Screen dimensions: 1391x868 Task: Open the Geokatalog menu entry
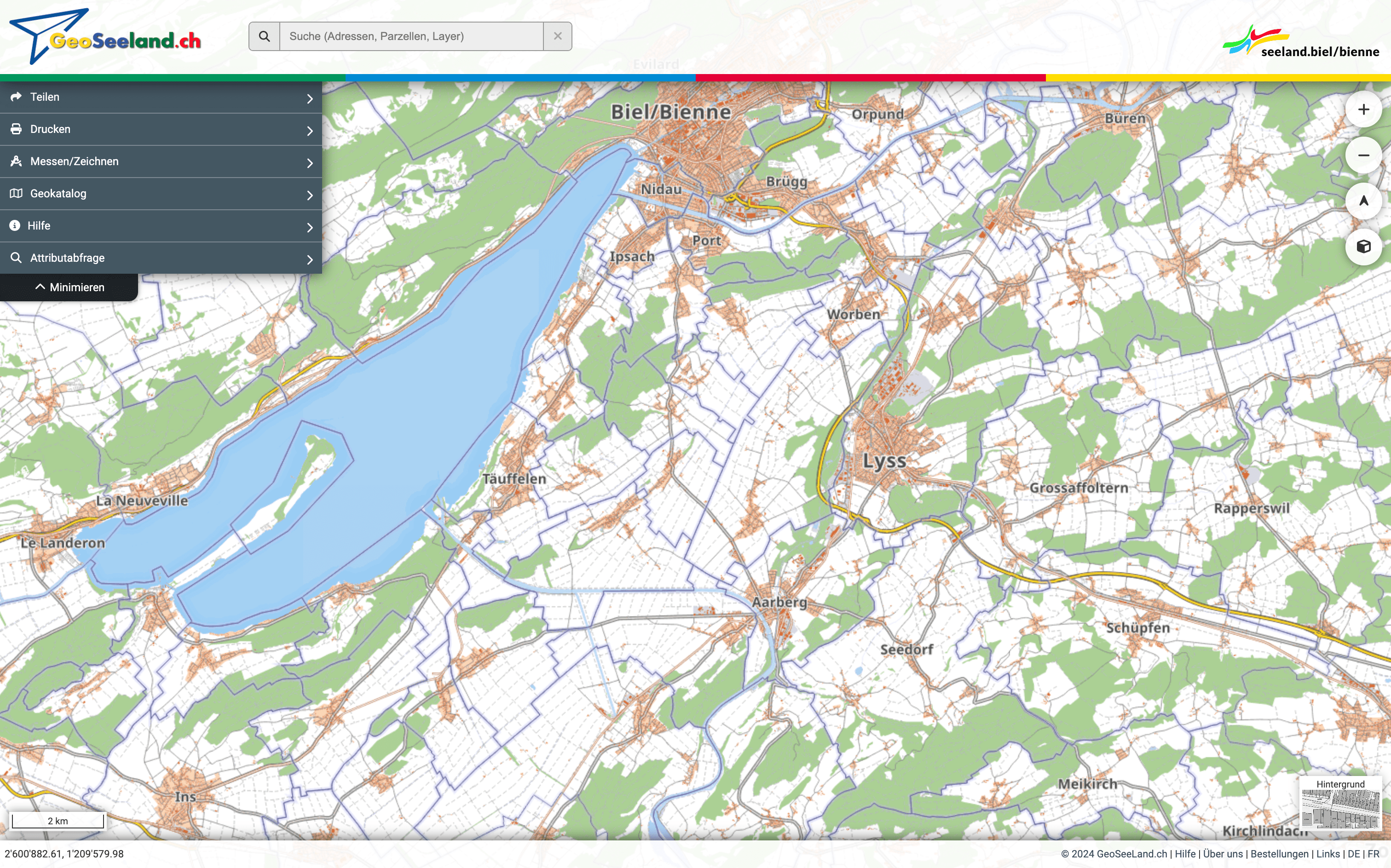[x=161, y=194]
